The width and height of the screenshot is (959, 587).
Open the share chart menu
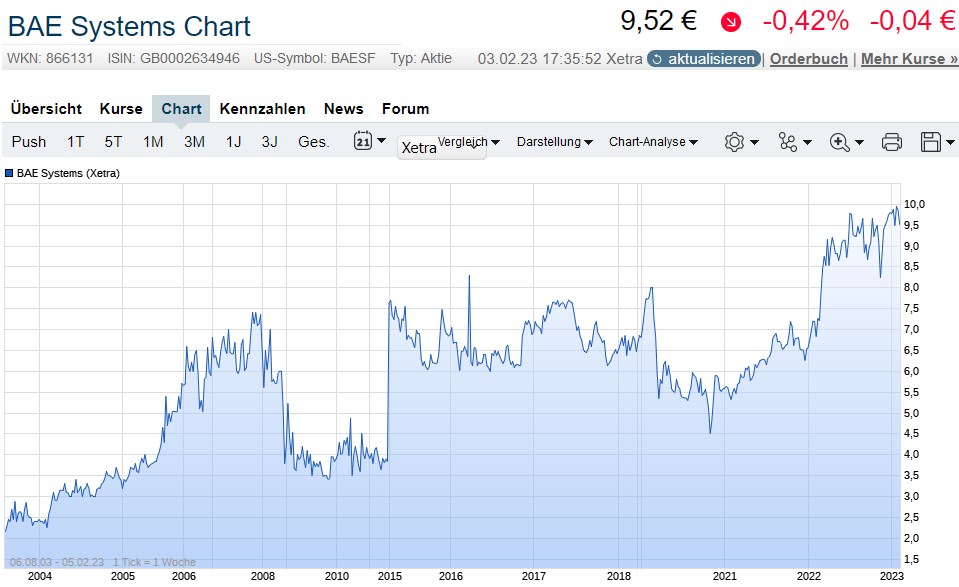click(794, 142)
